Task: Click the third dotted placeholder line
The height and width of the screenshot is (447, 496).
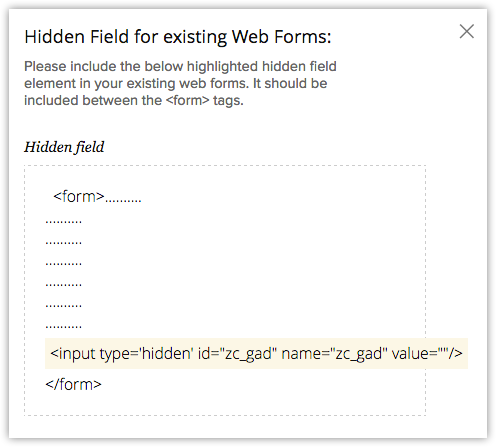Action: (63, 264)
